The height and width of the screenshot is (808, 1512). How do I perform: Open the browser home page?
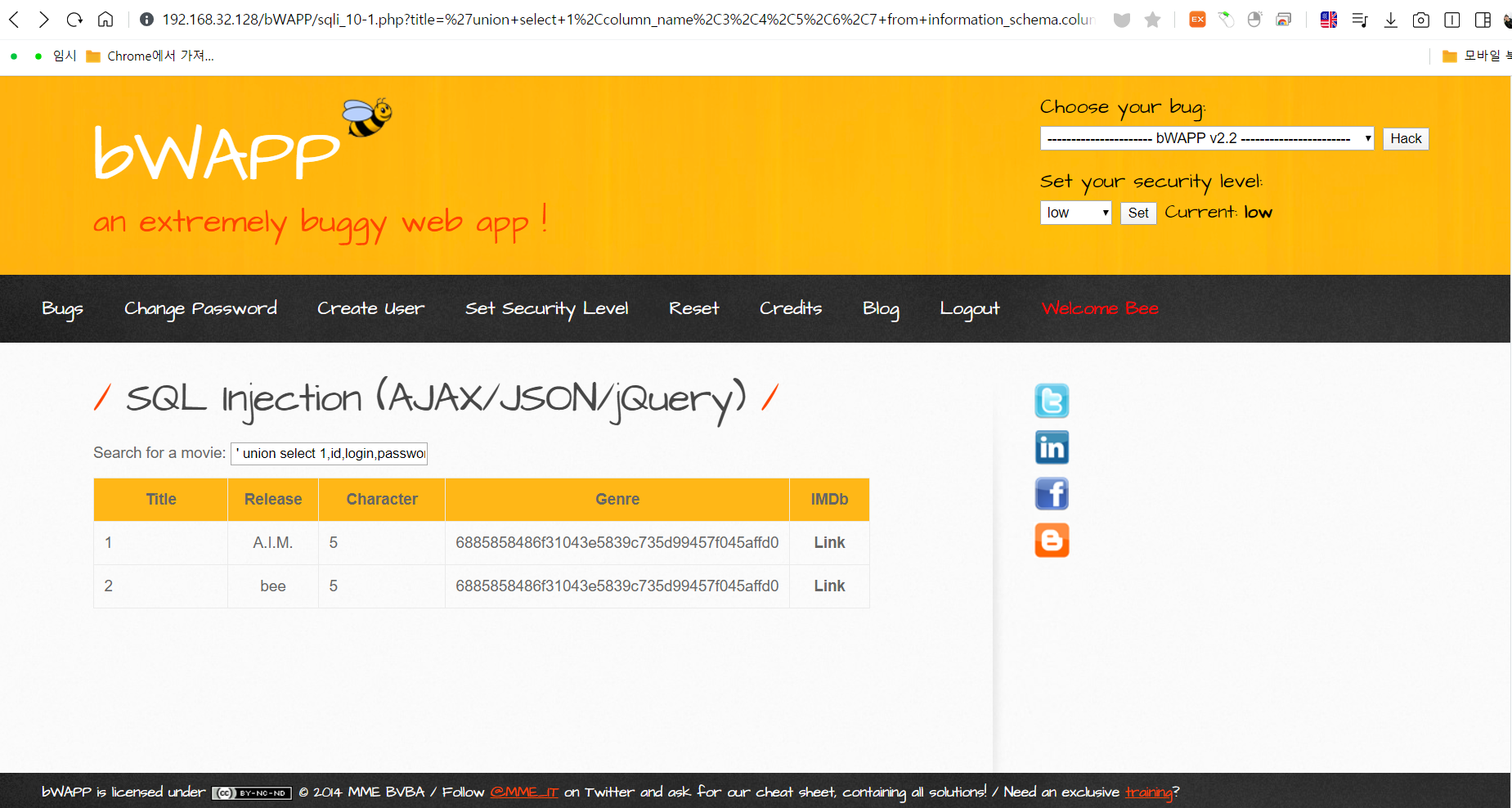pyautogui.click(x=105, y=20)
